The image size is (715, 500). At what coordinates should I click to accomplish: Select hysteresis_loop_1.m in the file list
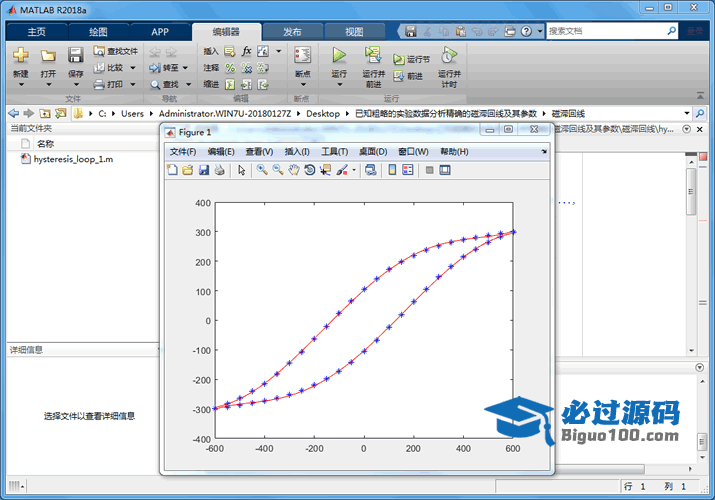point(72,159)
